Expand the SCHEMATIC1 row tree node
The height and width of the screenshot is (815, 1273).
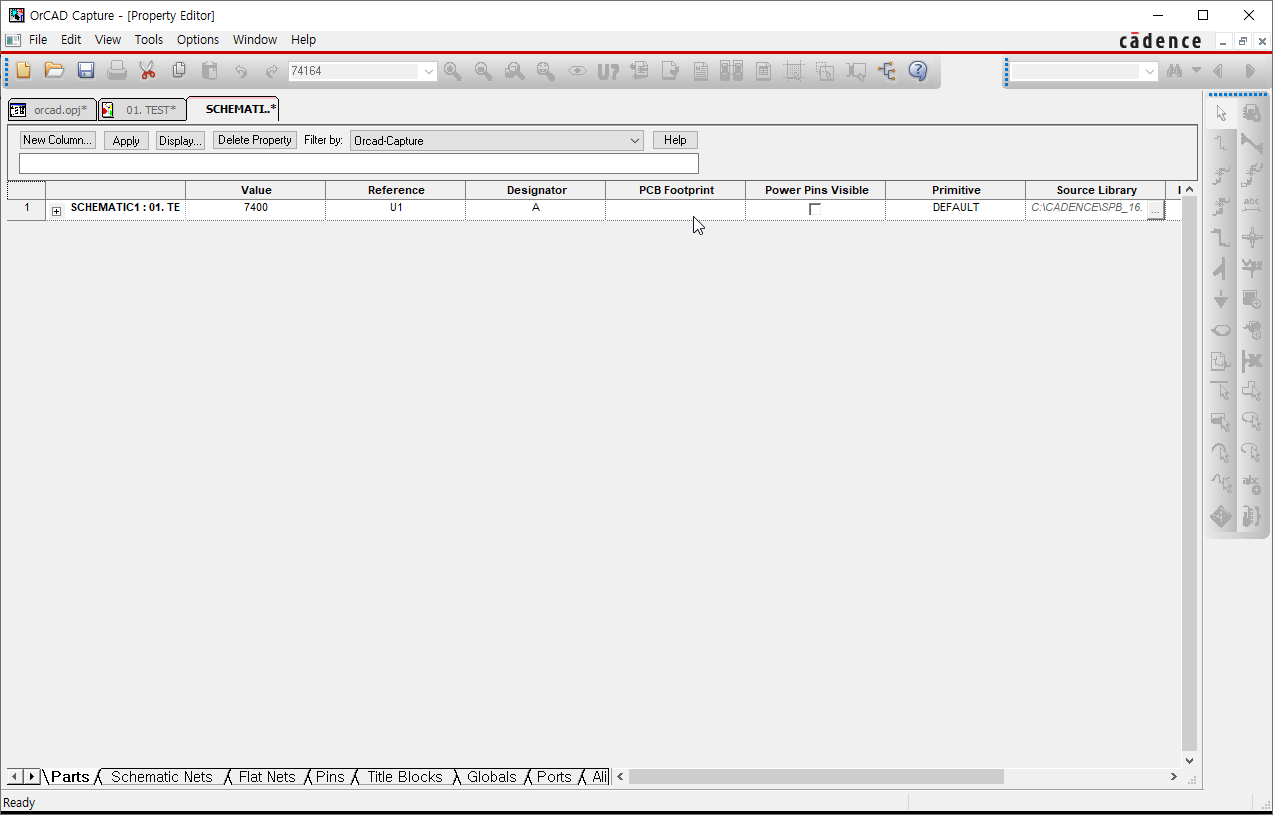(x=57, y=210)
